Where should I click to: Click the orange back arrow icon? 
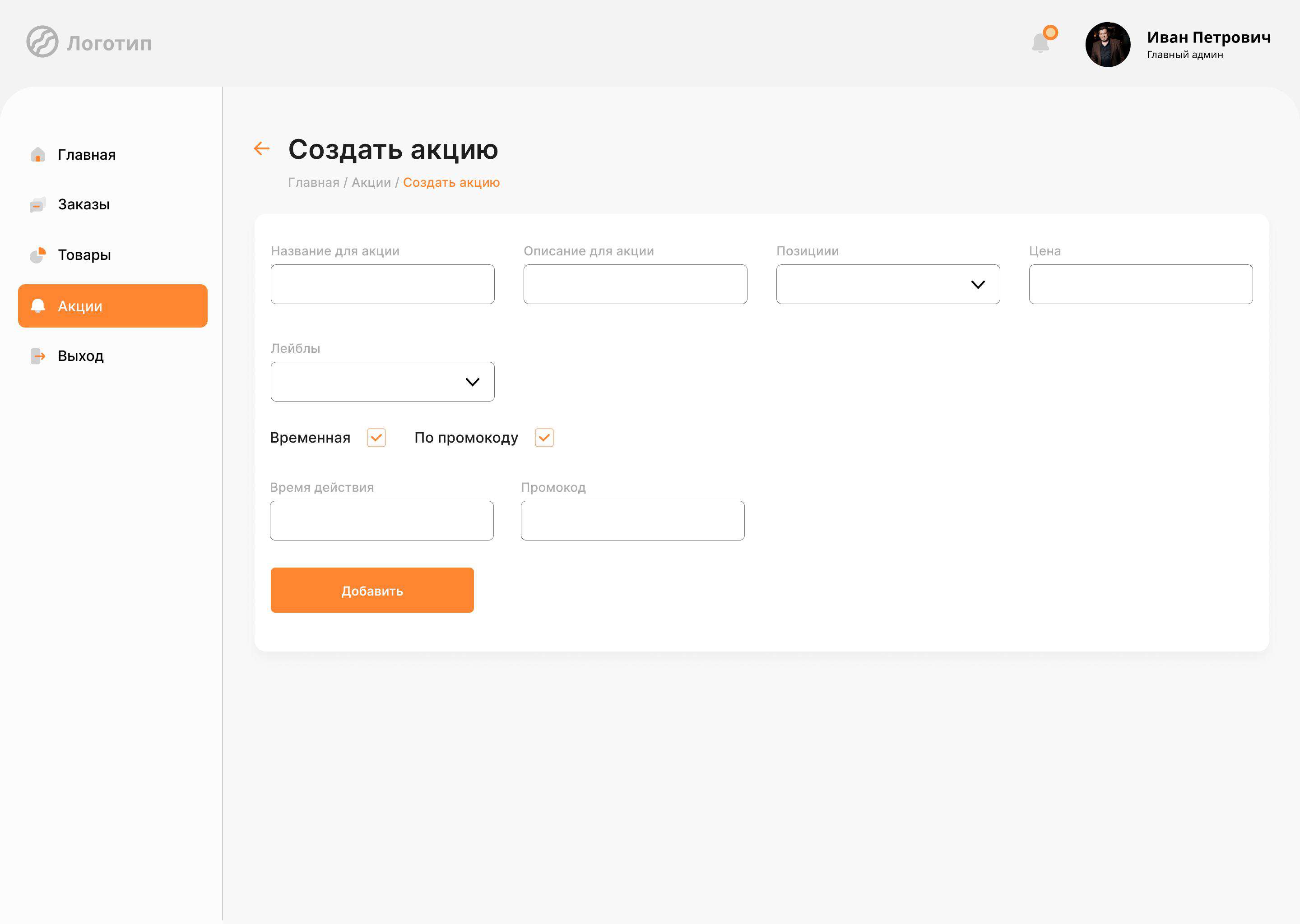coord(261,148)
